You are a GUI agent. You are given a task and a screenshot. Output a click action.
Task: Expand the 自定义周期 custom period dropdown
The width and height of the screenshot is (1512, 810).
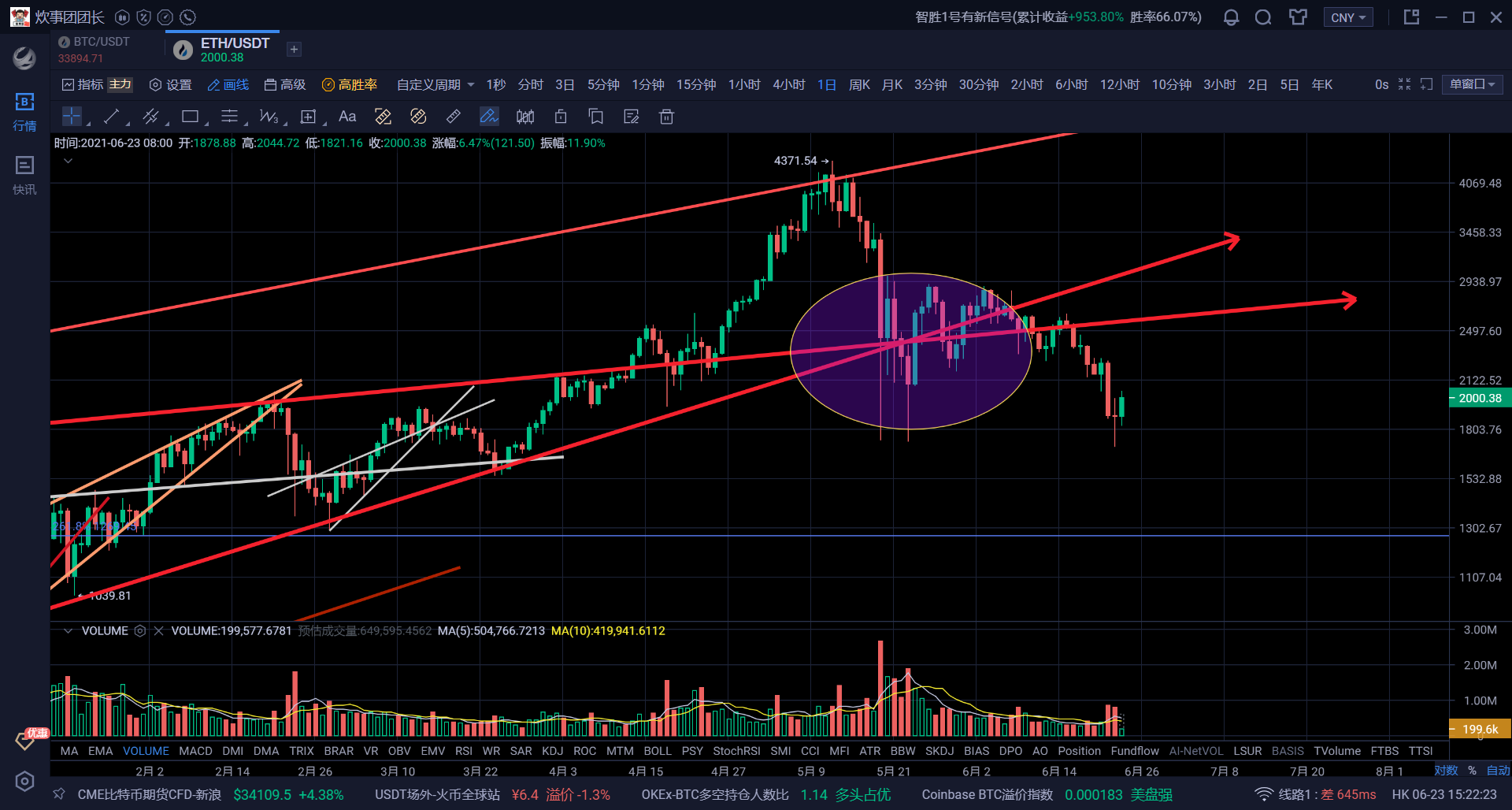click(435, 84)
